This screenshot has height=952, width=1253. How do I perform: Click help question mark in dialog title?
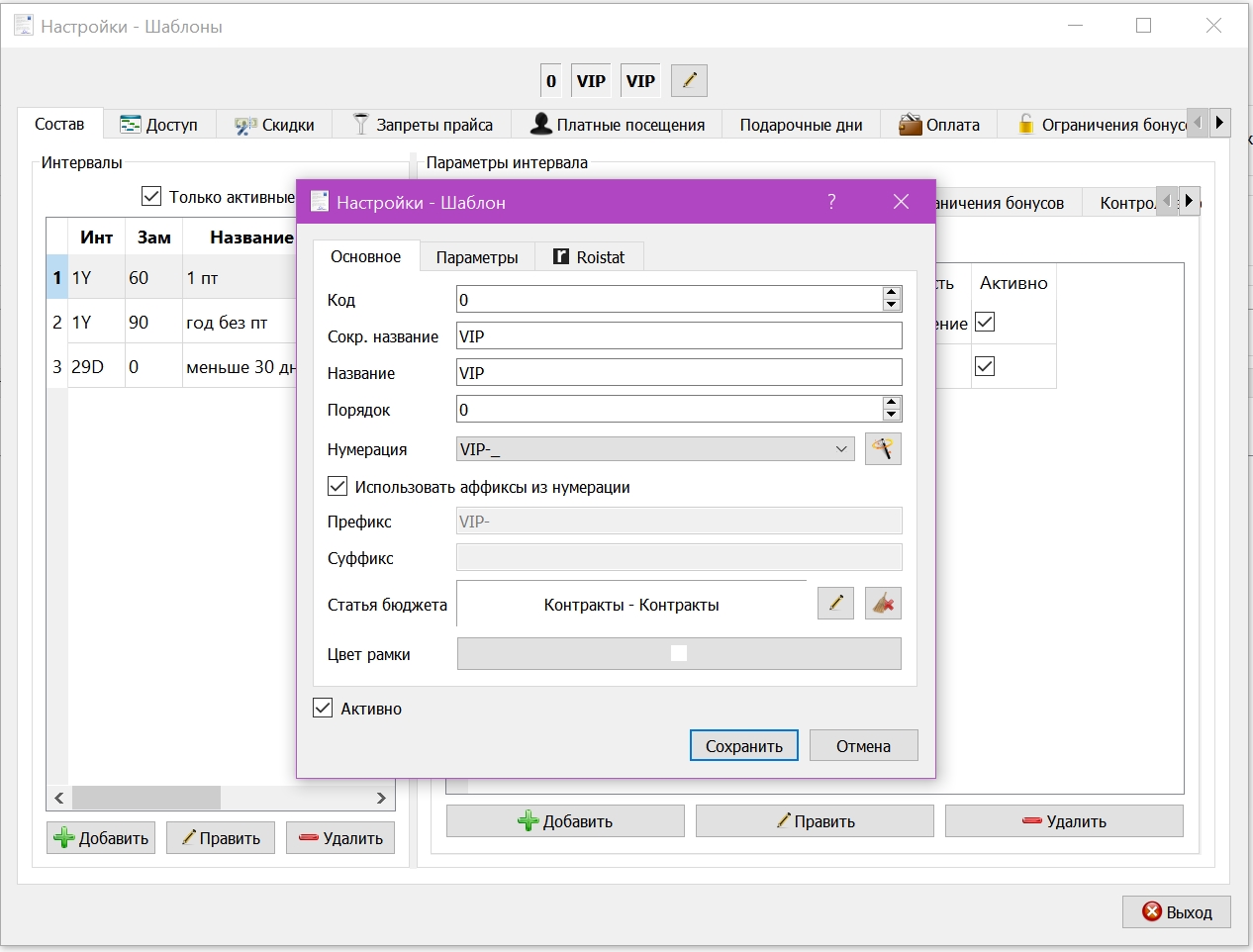tap(831, 202)
